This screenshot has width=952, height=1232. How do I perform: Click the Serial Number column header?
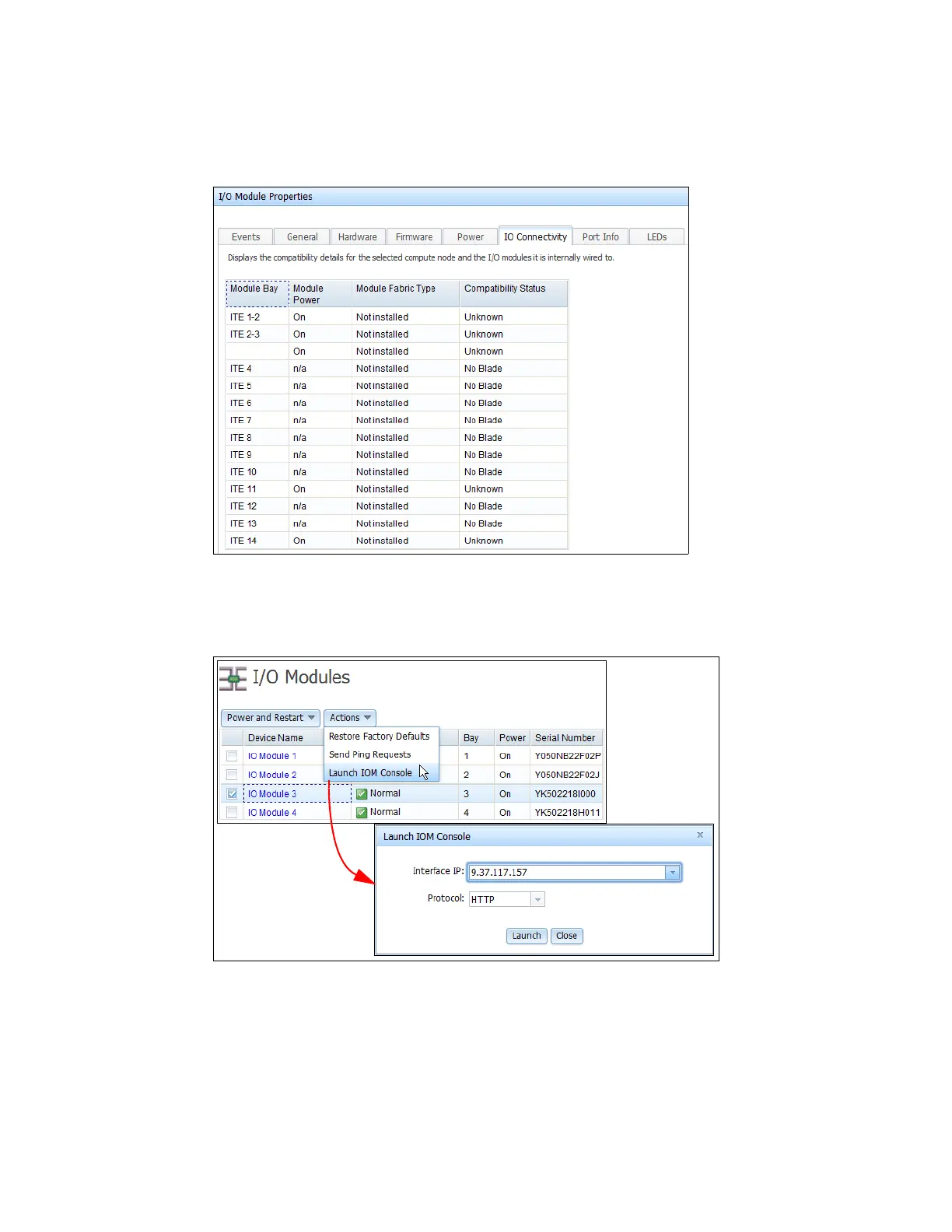[566, 738]
